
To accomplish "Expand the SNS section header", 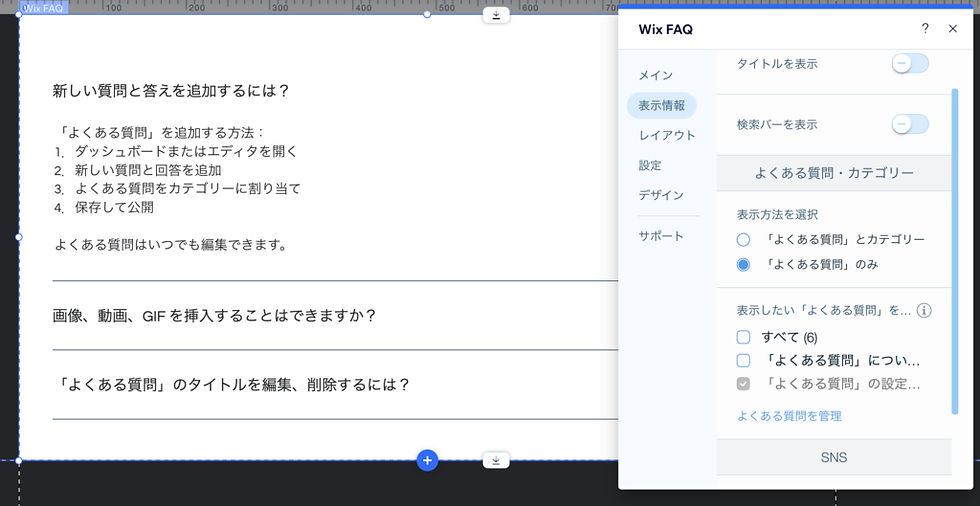I will point(834,457).
